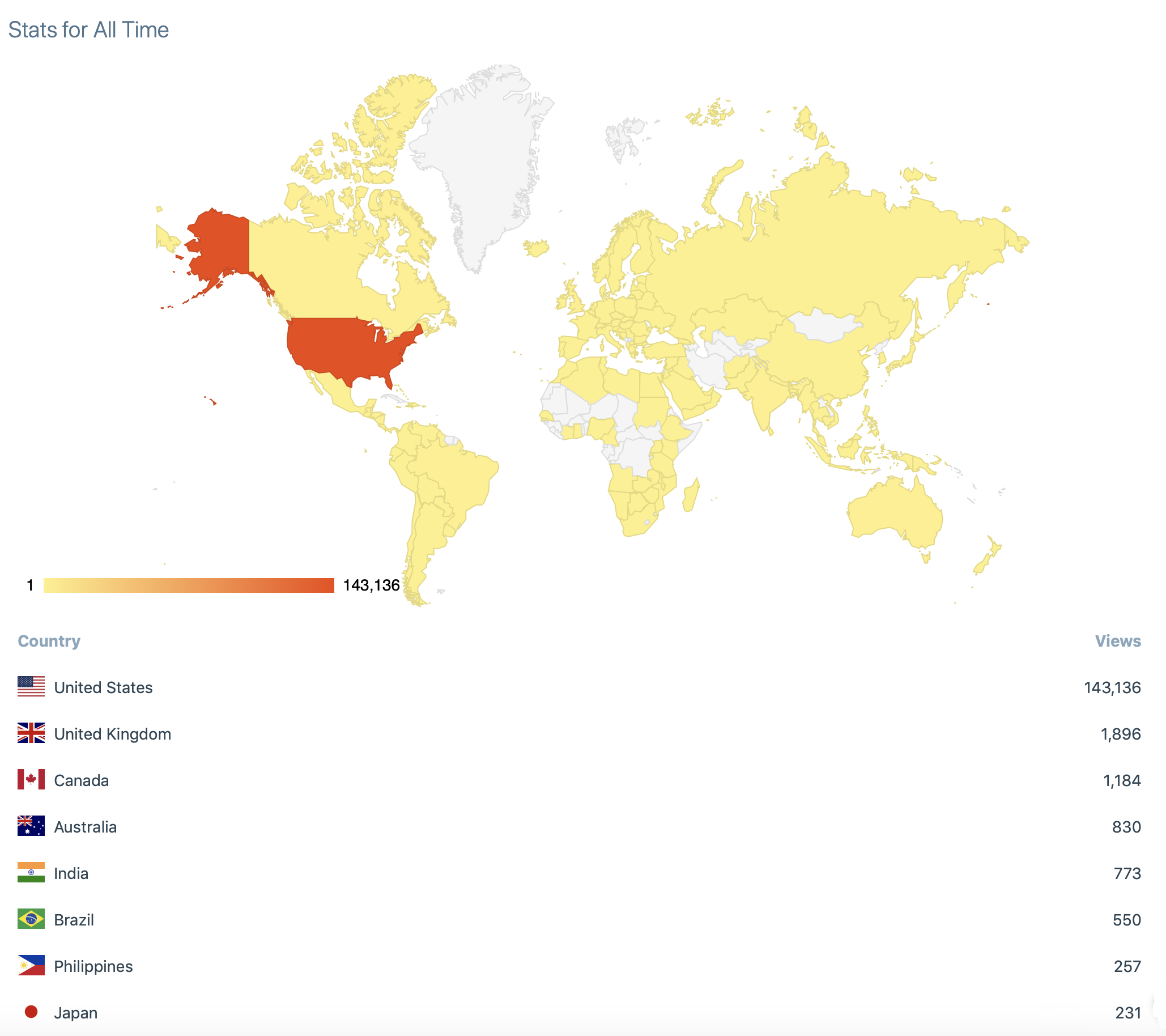The width and height of the screenshot is (1166, 1036).
Task: Click the Views column header
Action: point(1117,640)
